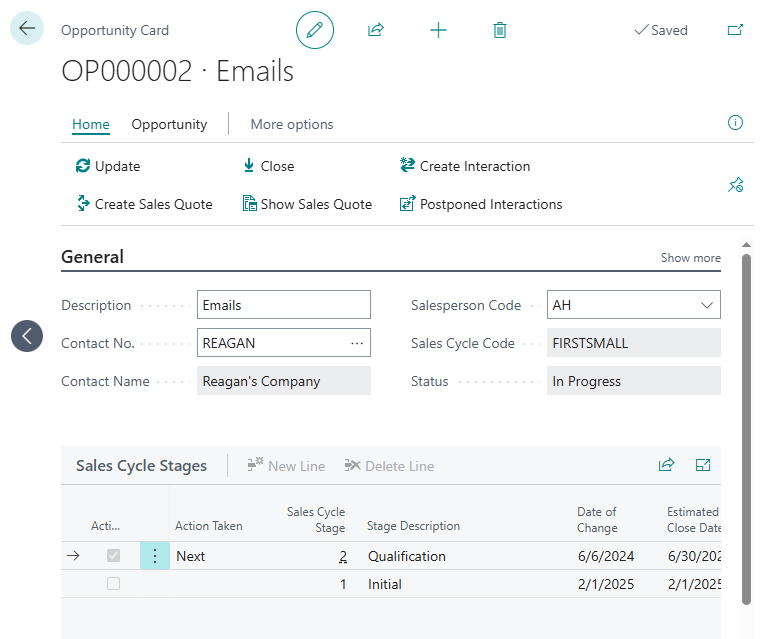762x639 pixels.
Task: Click the back arrow button
Action: (x=27, y=28)
